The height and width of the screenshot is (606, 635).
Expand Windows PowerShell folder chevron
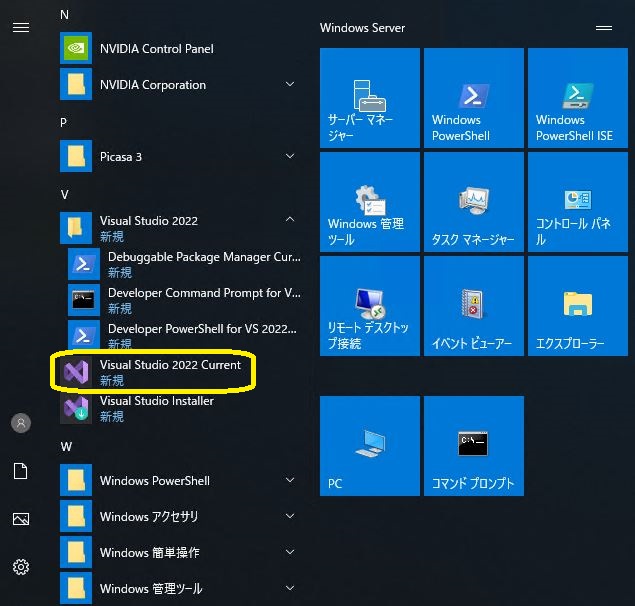point(290,480)
